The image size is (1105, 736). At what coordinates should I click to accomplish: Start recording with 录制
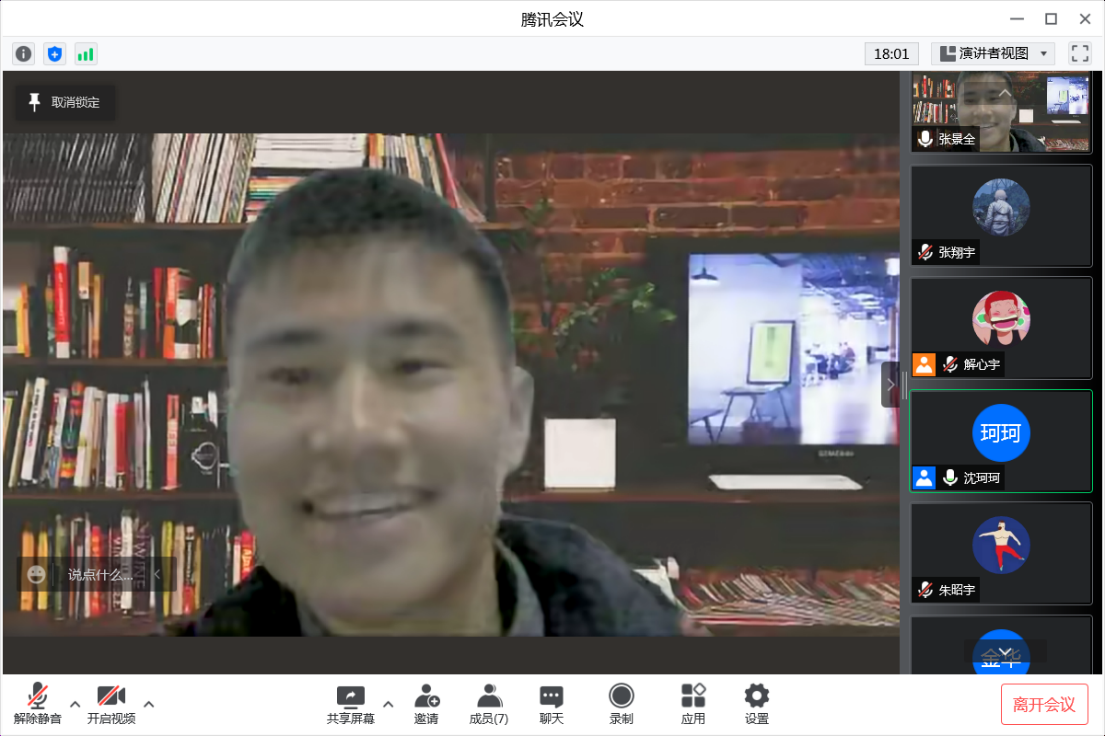(621, 704)
